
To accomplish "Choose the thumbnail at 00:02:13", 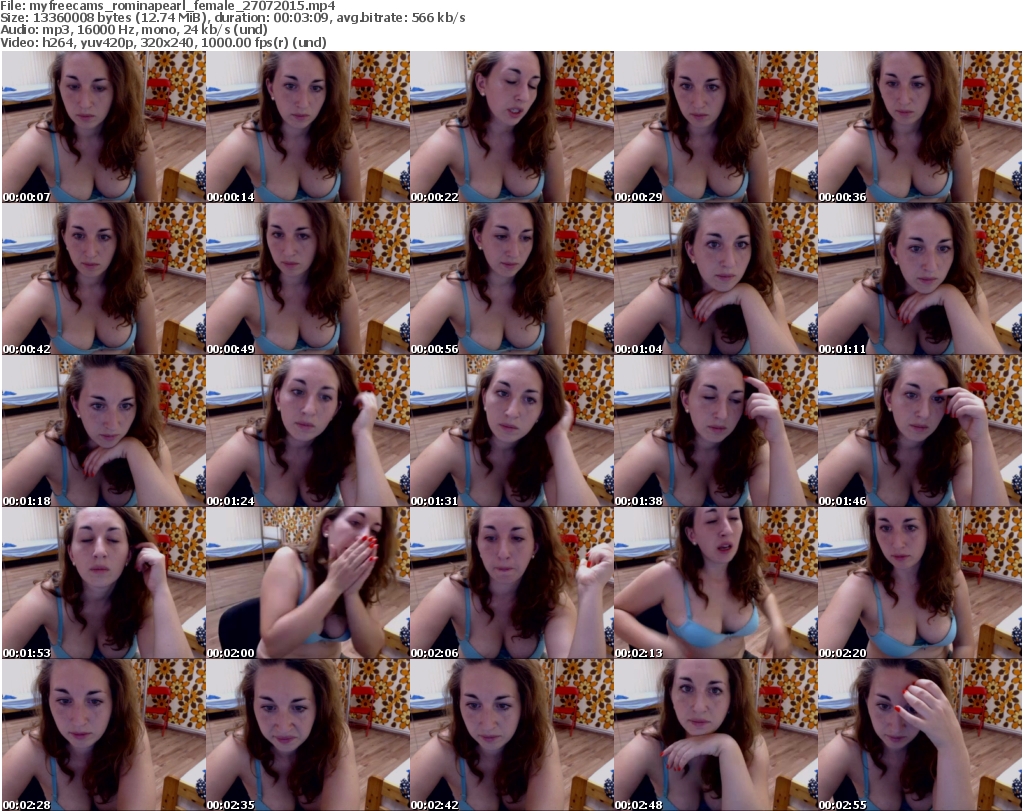I will pos(715,583).
